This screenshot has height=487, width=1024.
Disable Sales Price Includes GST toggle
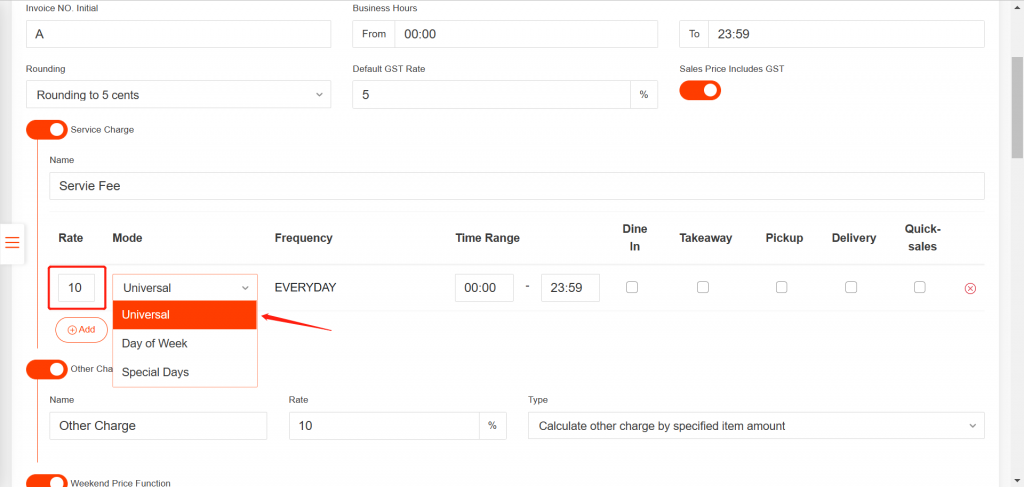click(x=700, y=90)
